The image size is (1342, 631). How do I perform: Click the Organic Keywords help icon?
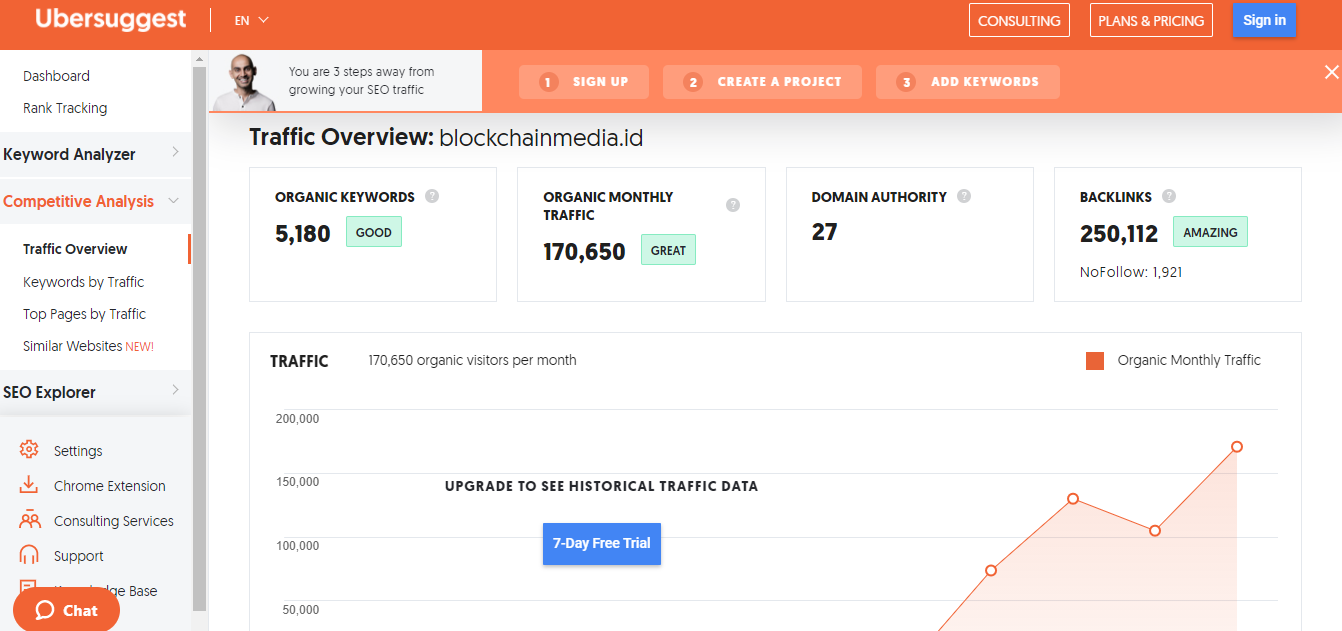tap(432, 196)
